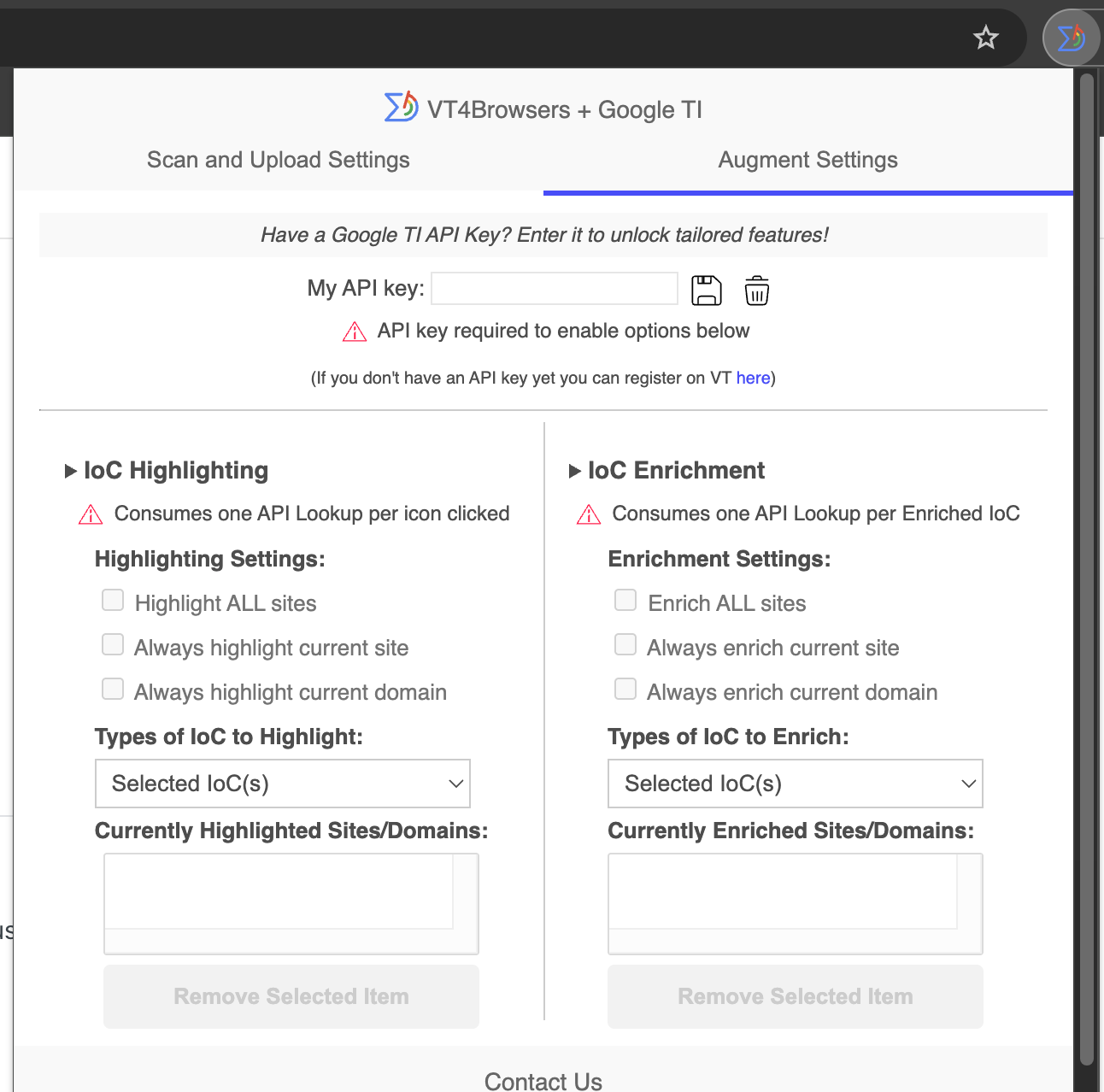Follow the VT registration here link

[753, 378]
